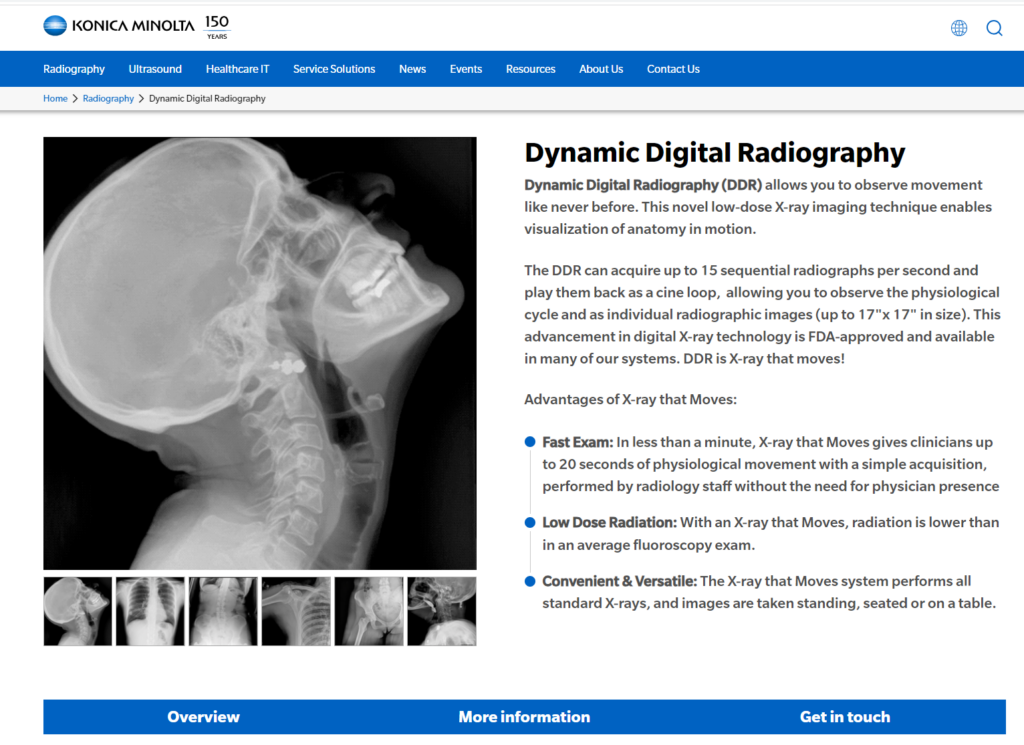
Task: Select the shoulder X-ray thumbnail
Action: click(296, 611)
